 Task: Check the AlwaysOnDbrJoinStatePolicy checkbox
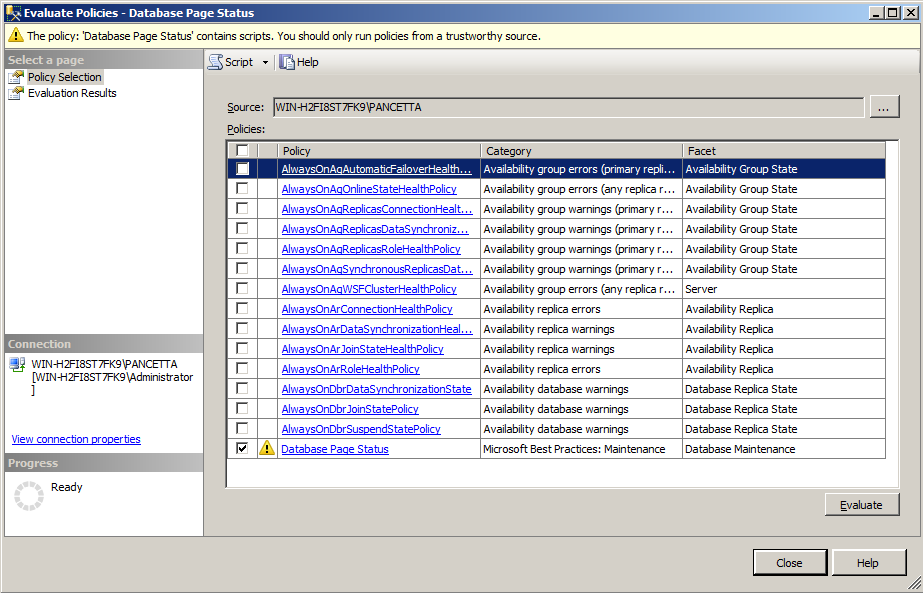tap(242, 409)
